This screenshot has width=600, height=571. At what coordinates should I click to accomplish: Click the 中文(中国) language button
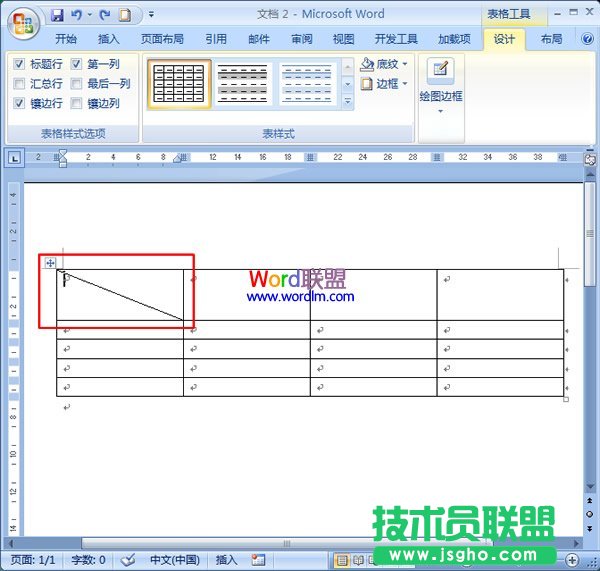pyautogui.click(x=174, y=560)
